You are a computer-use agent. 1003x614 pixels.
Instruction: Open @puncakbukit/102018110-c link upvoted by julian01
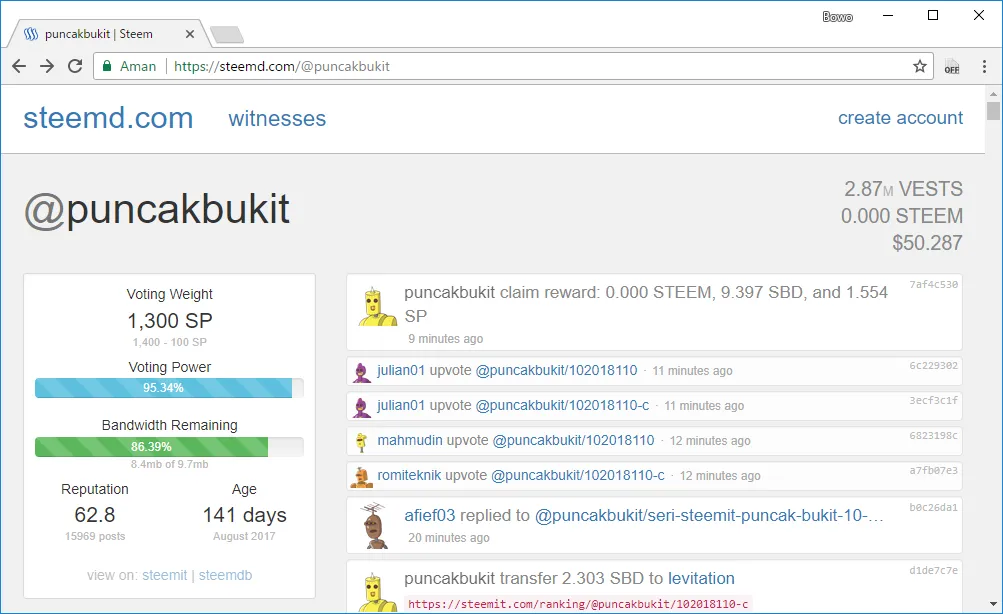pyautogui.click(x=562, y=405)
